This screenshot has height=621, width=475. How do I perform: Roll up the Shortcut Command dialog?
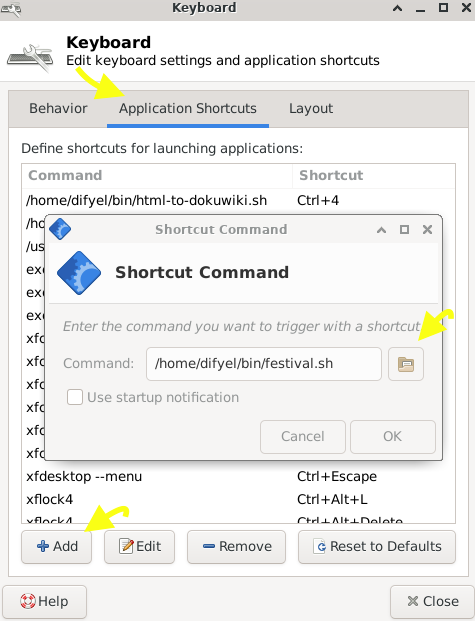tap(381, 230)
